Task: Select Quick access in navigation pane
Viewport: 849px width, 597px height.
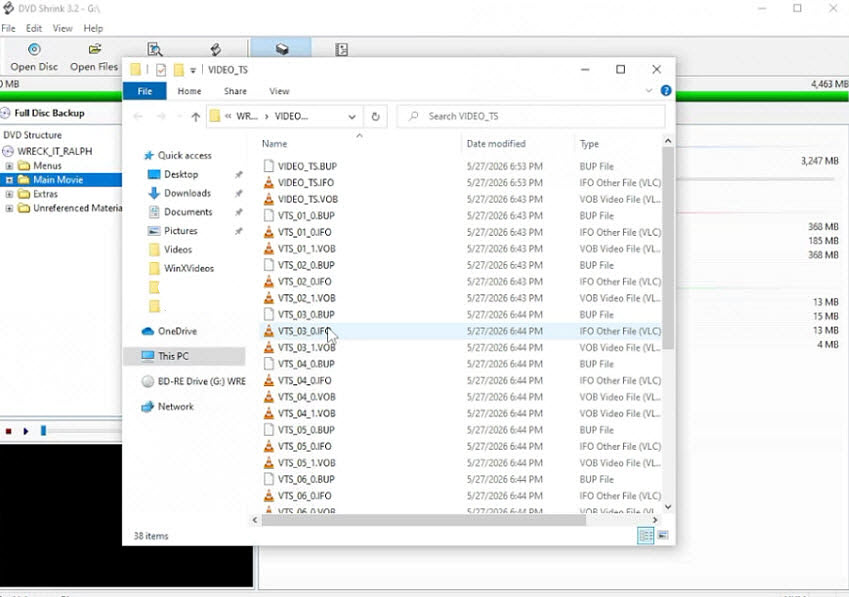Action: (x=184, y=155)
